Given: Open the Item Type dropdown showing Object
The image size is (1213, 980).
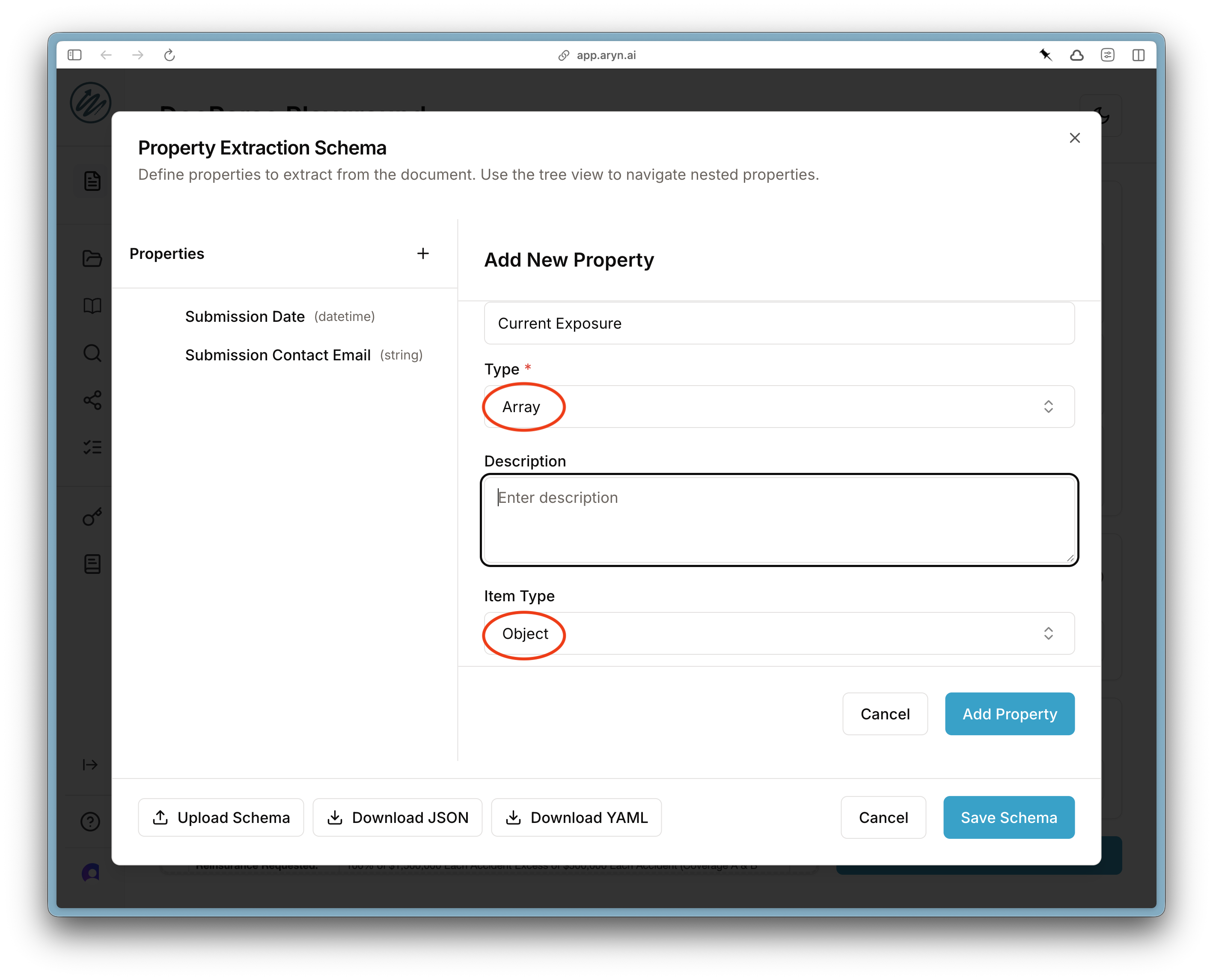Looking at the screenshot, I should tap(779, 633).
